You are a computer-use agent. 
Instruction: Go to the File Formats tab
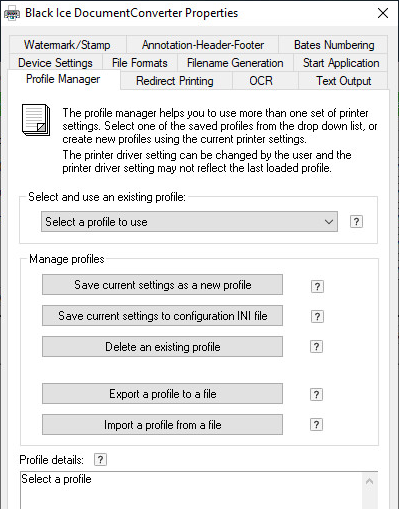(x=140, y=63)
